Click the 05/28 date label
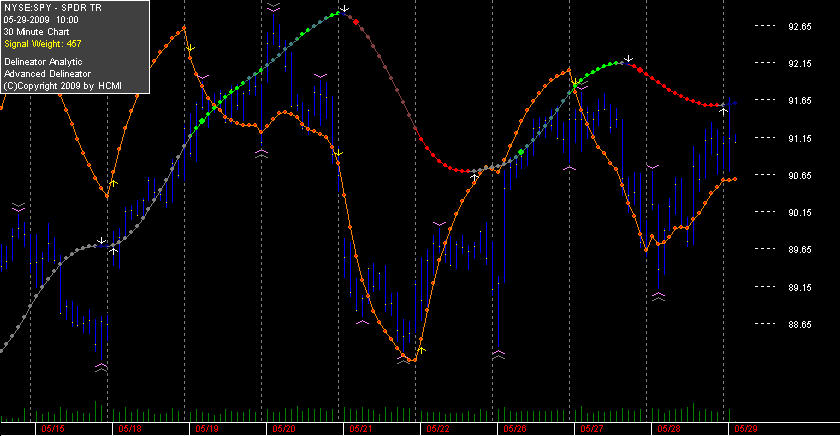This screenshot has height=436, width=840. point(669,429)
